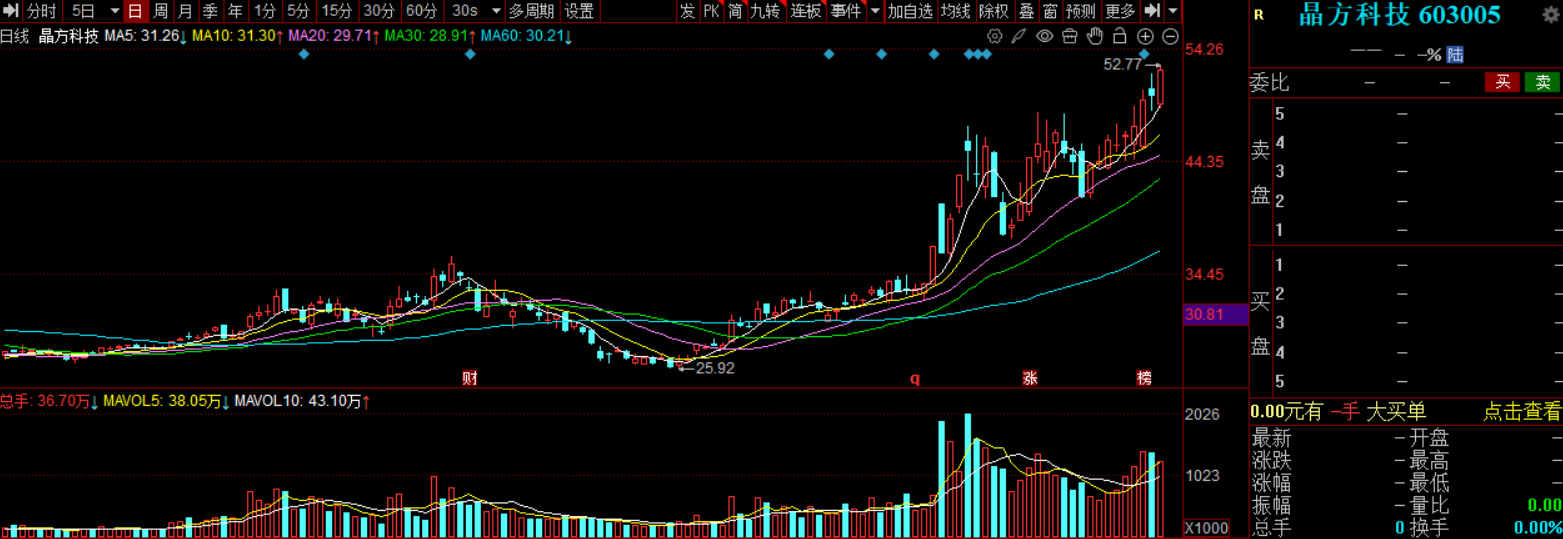
Task: Click the PK comparison button
Action: click(x=711, y=11)
